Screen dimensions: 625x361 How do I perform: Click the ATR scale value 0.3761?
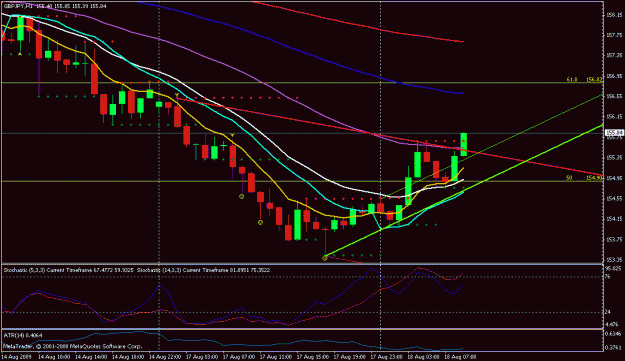click(614, 347)
